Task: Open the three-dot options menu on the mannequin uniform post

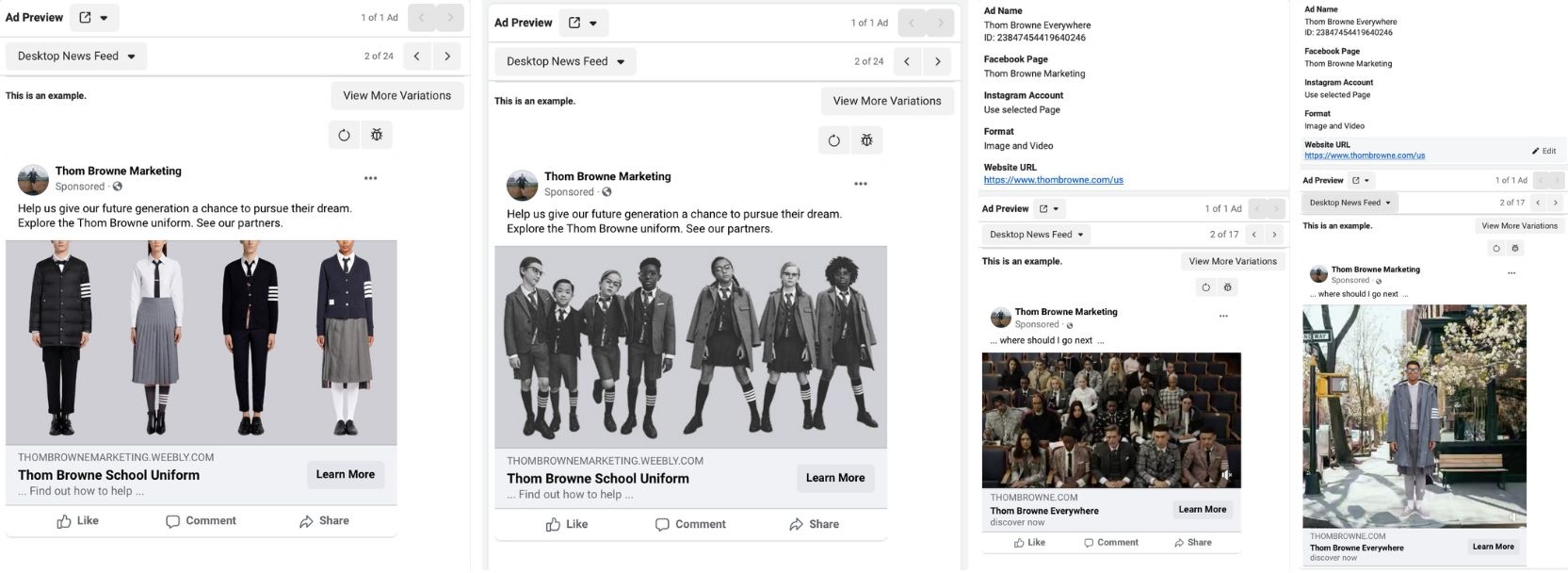Action: tap(371, 177)
